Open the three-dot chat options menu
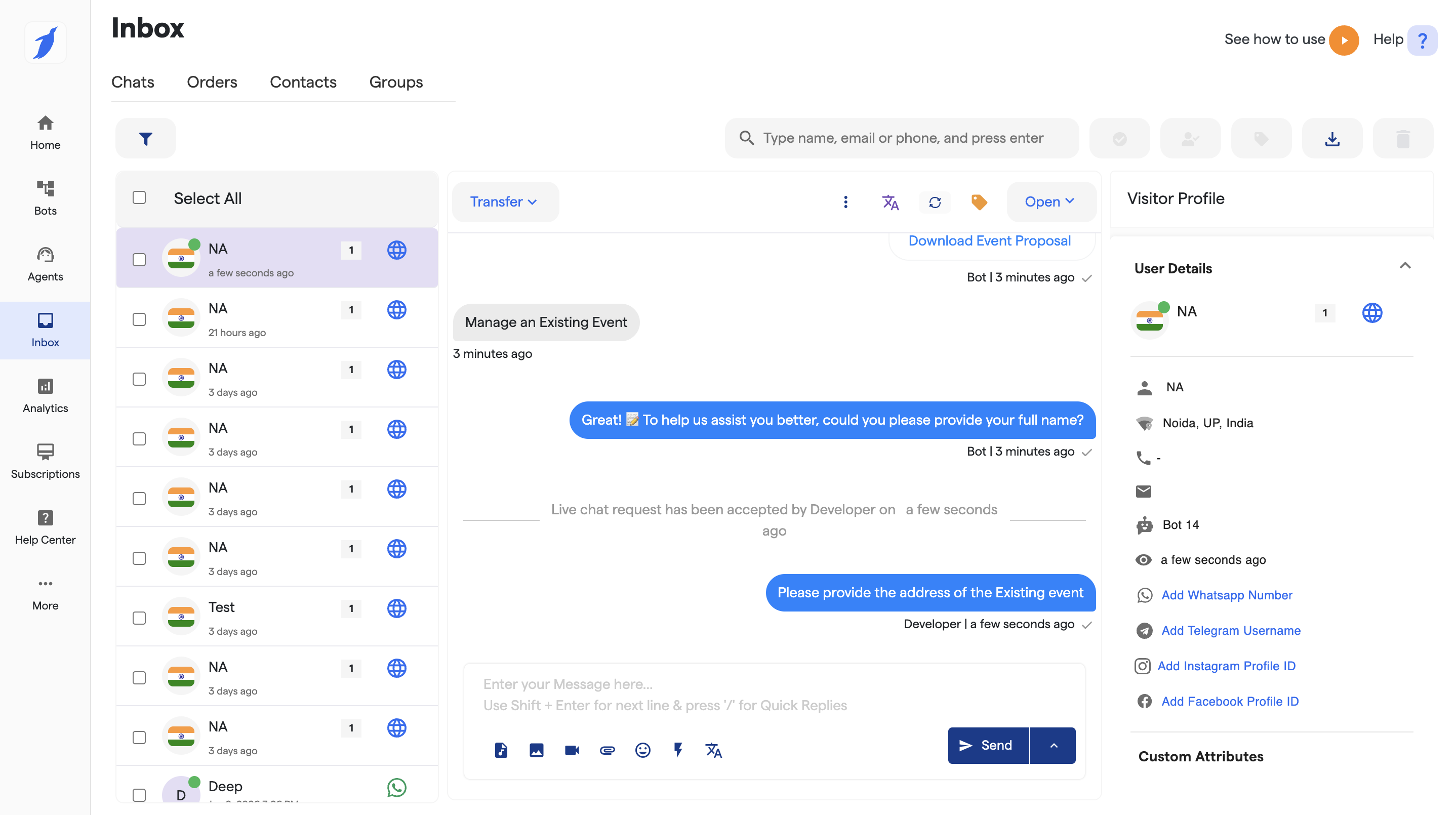Screen dimensions: 1456x815 click(x=845, y=202)
